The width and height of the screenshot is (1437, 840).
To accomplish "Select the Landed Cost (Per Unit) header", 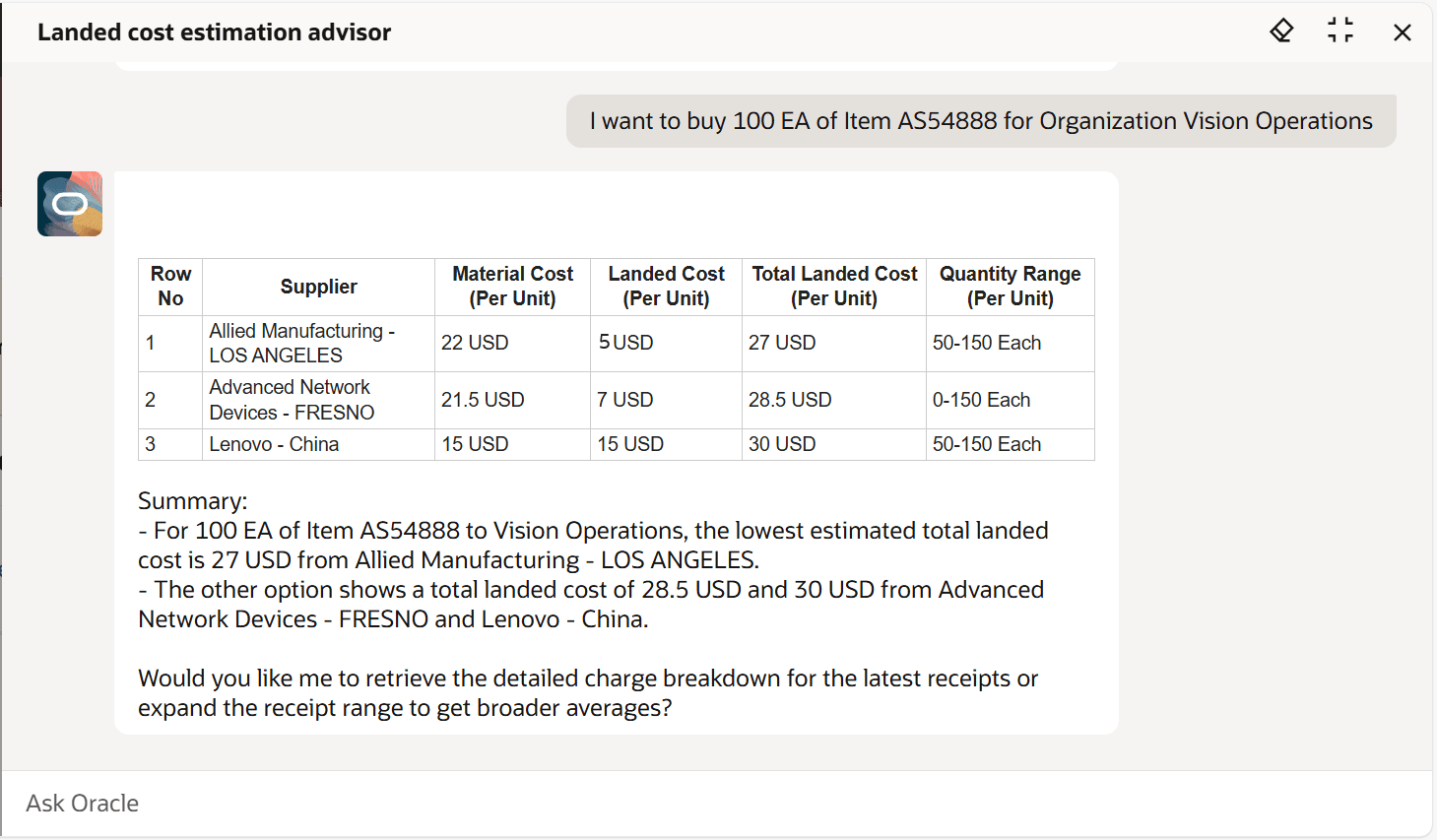I will [665, 286].
